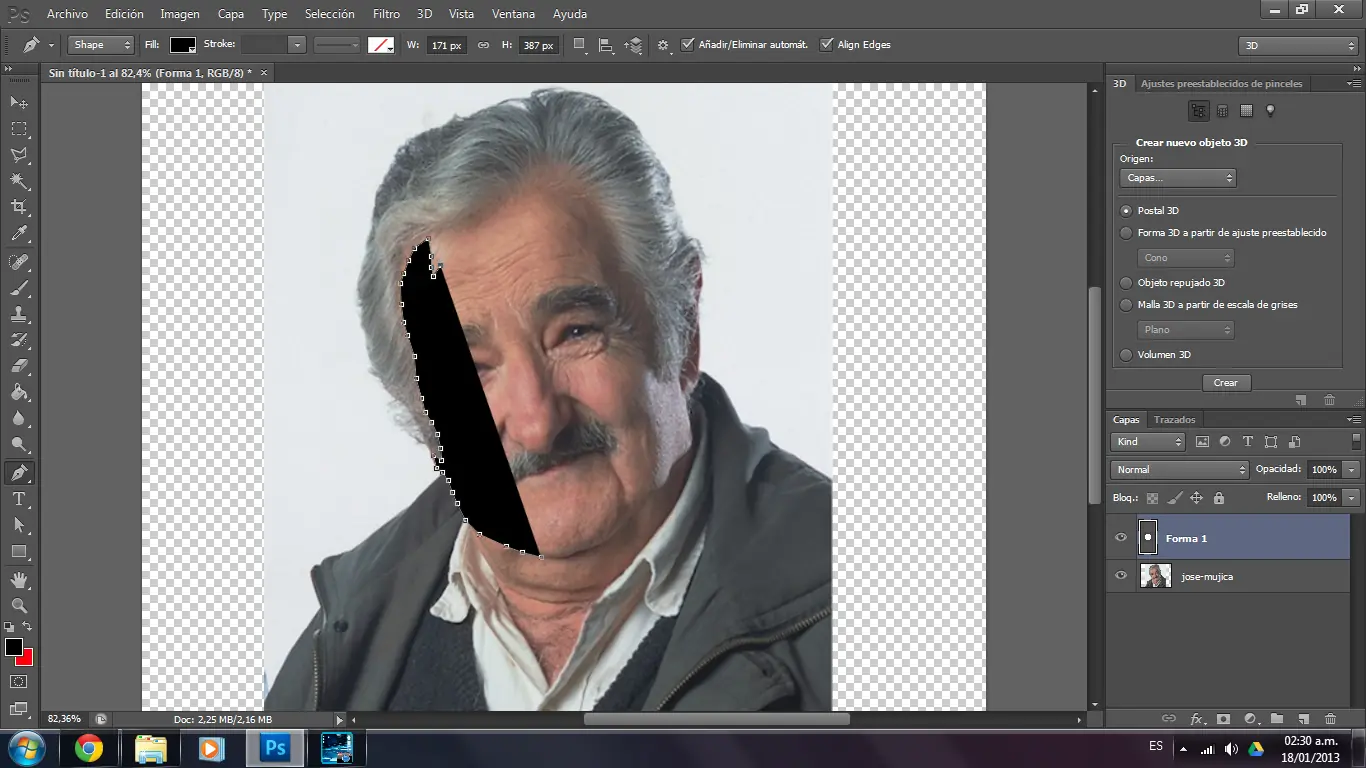The image size is (1366, 768).
Task: Open the Relleno slider arrow
Action: pyautogui.click(x=1352, y=498)
